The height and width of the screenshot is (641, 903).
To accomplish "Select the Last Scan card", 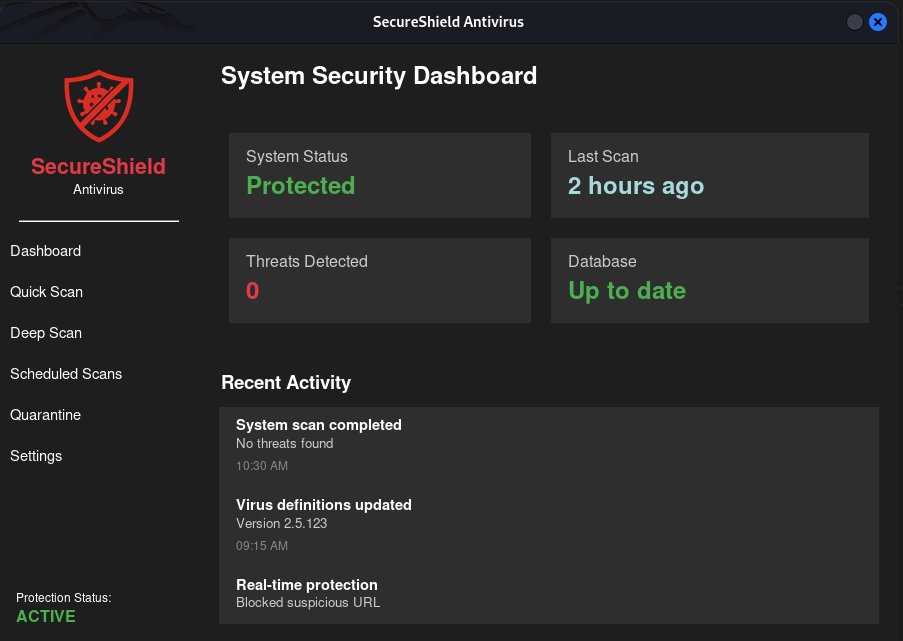I will point(710,175).
